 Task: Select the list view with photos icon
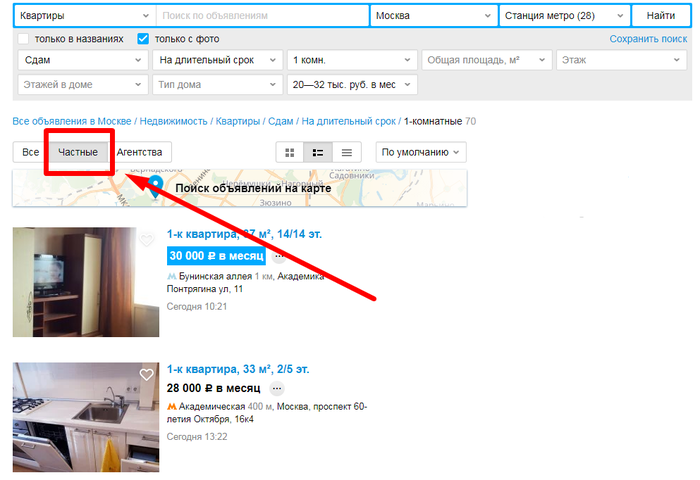[x=318, y=153]
